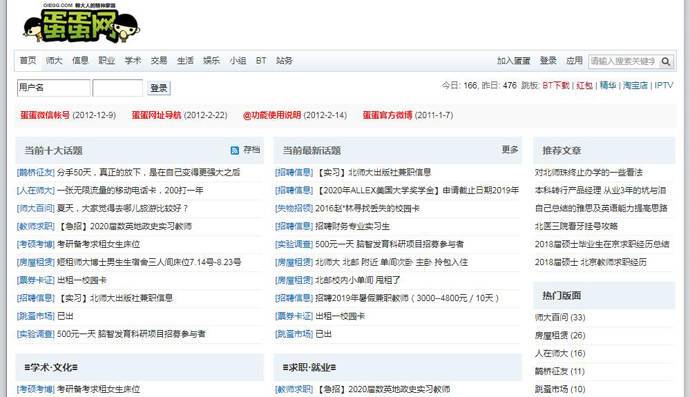Open the 票券卡证 tag in top ten topics
690x397 pixels.
pyautogui.click(x=36, y=280)
